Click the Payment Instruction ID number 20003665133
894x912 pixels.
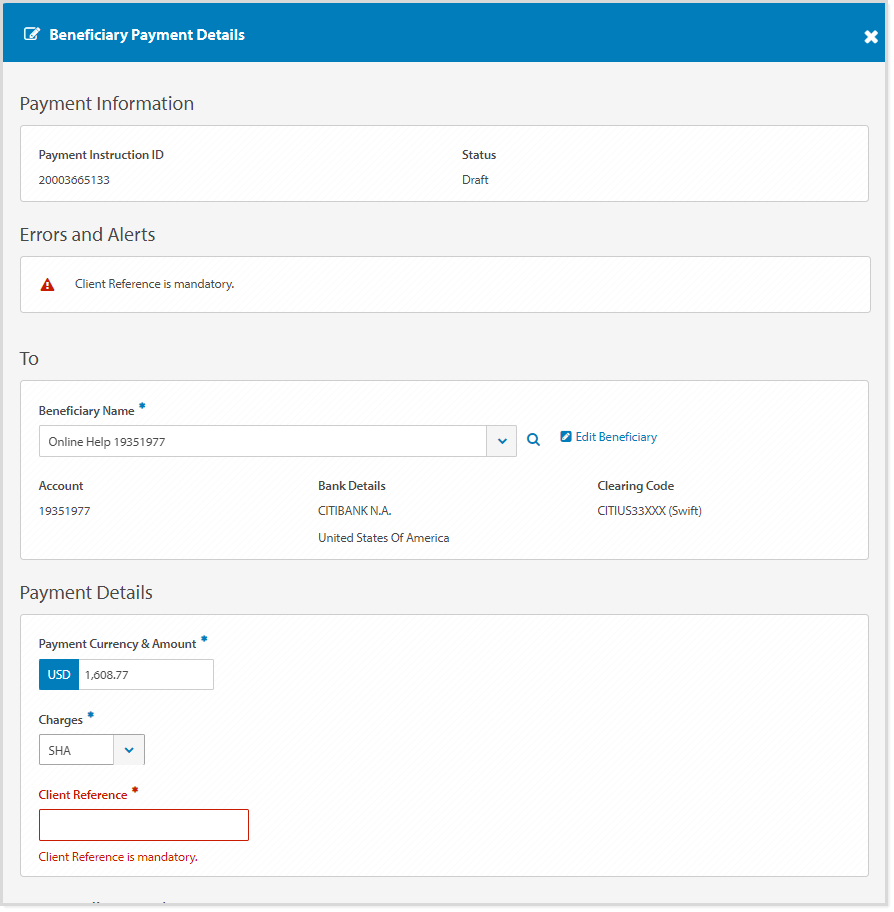(x=74, y=181)
